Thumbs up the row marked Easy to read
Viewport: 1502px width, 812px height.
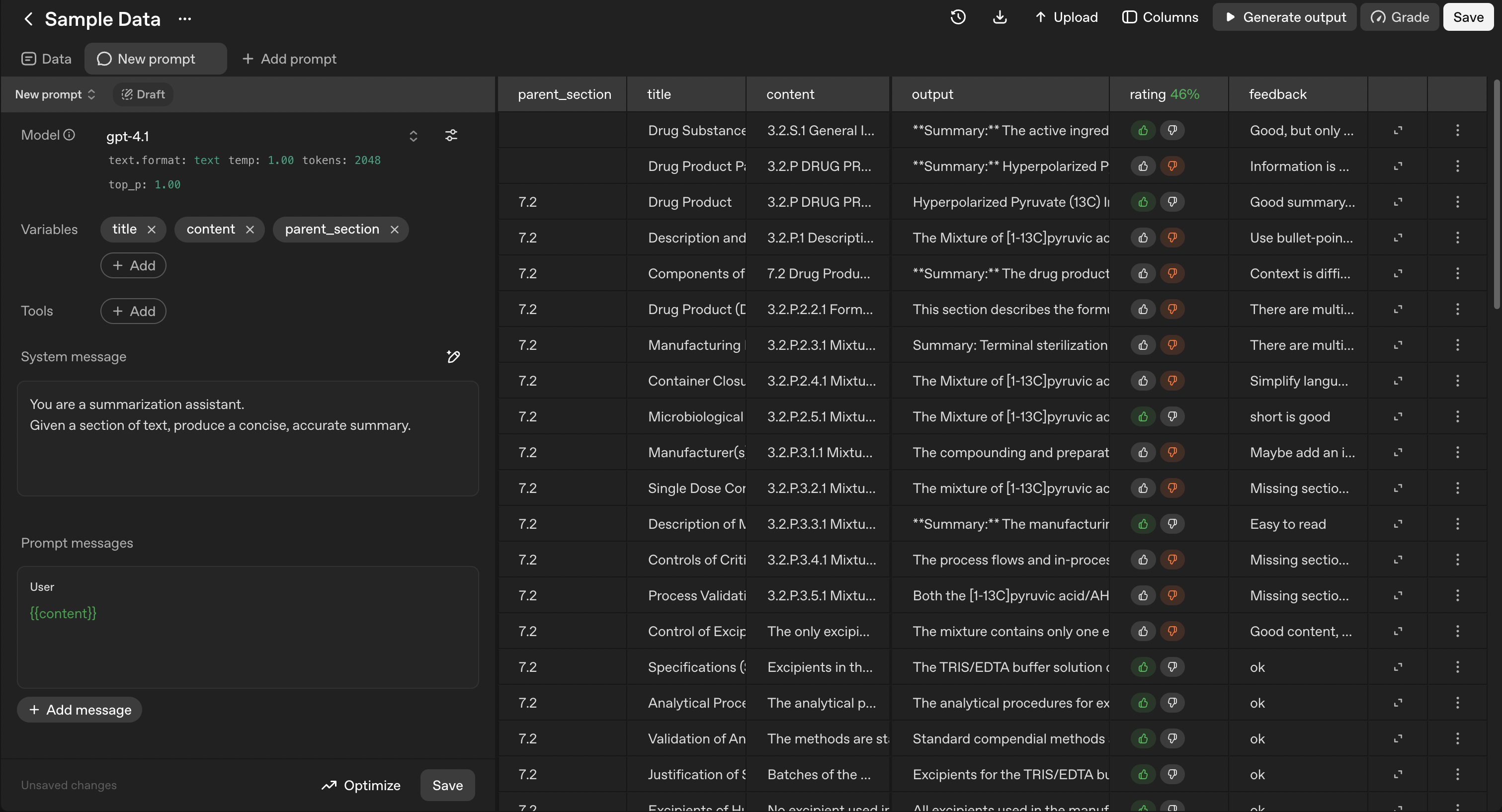click(1143, 523)
